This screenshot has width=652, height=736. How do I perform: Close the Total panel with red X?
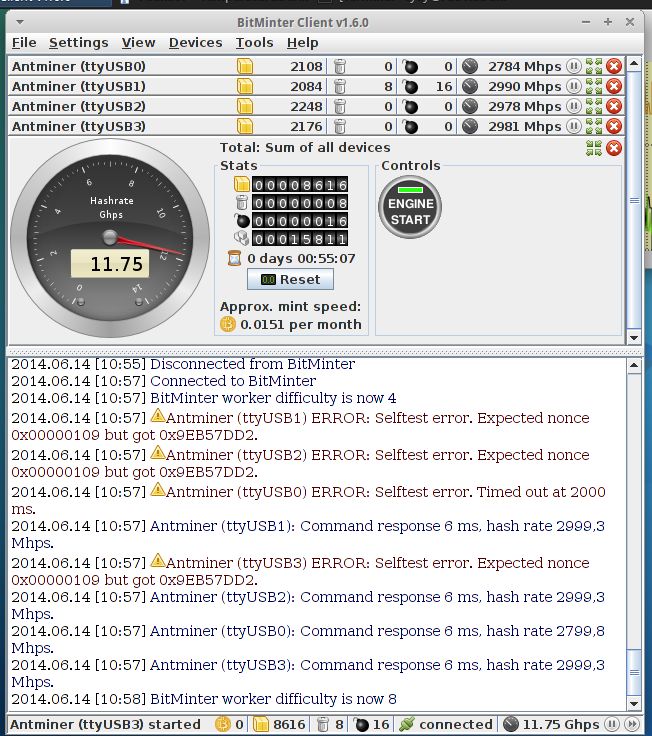pos(614,148)
